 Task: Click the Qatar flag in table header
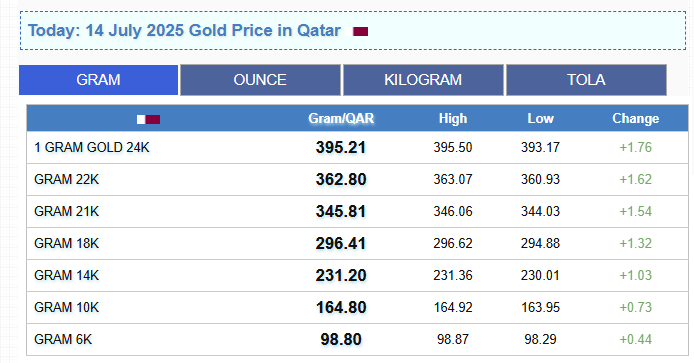tap(148, 119)
